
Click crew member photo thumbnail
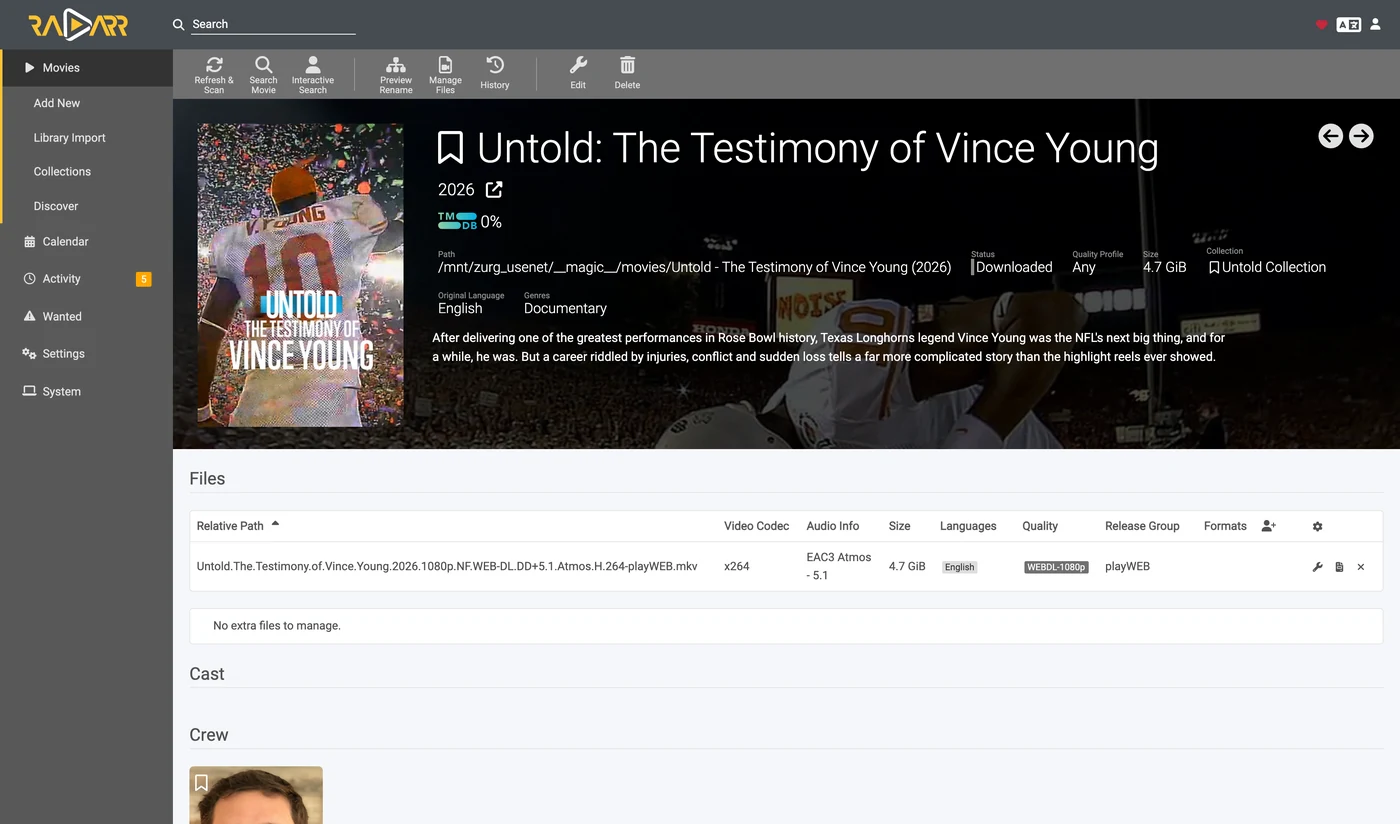[256, 795]
